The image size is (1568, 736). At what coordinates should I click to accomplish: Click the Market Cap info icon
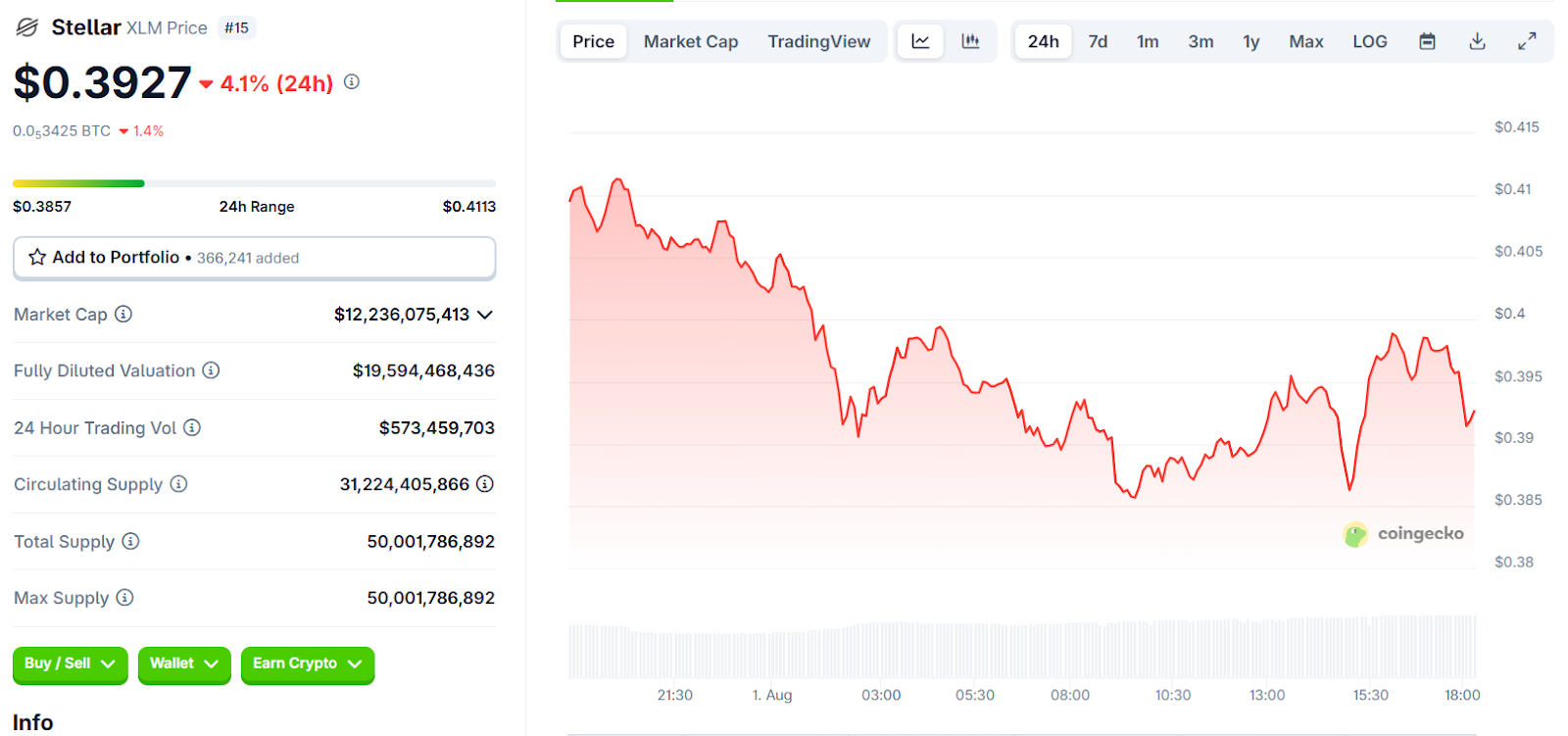coord(123,314)
